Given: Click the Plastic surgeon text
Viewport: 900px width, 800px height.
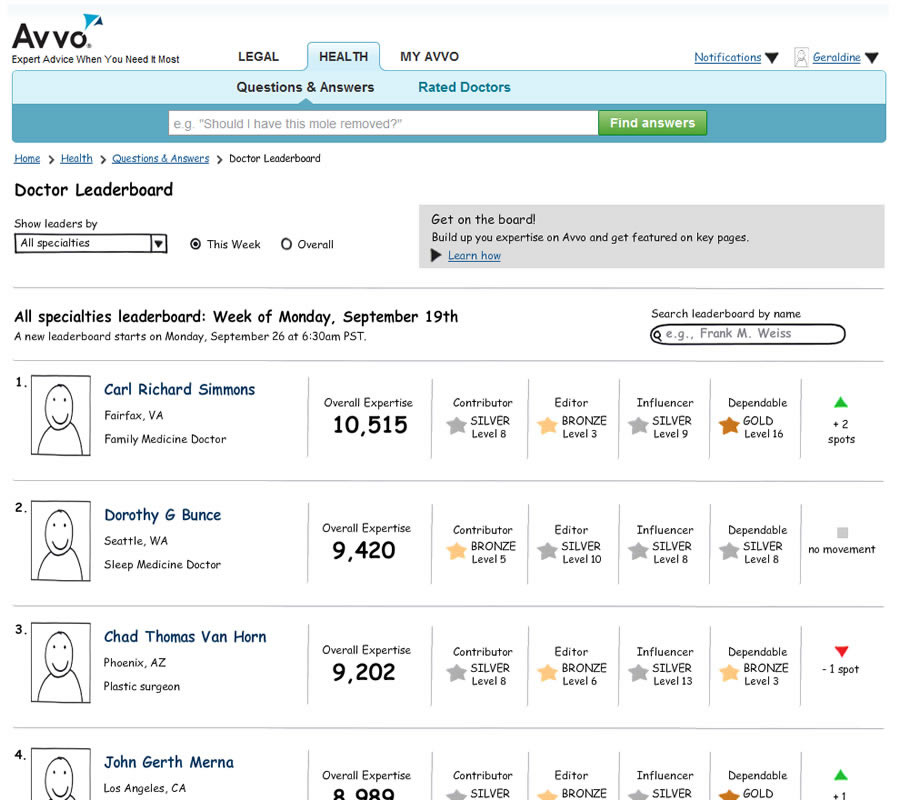Looking at the screenshot, I should tap(142, 686).
